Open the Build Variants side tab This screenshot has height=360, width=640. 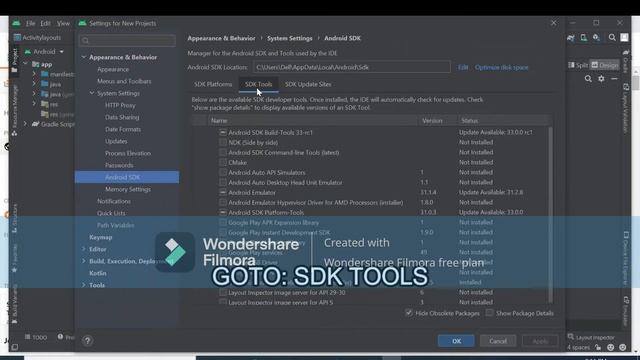[x=15, y=304]
